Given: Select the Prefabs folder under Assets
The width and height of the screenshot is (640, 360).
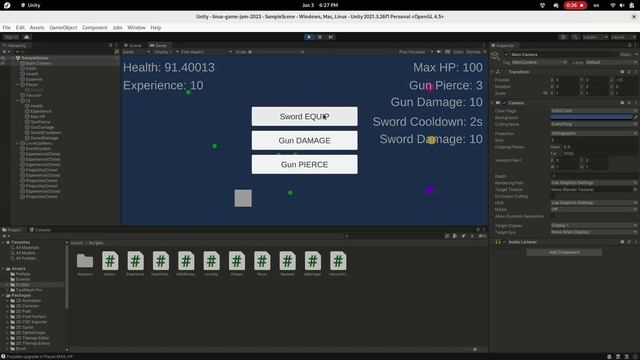Looking at the screenshot, I should [23, 274].
